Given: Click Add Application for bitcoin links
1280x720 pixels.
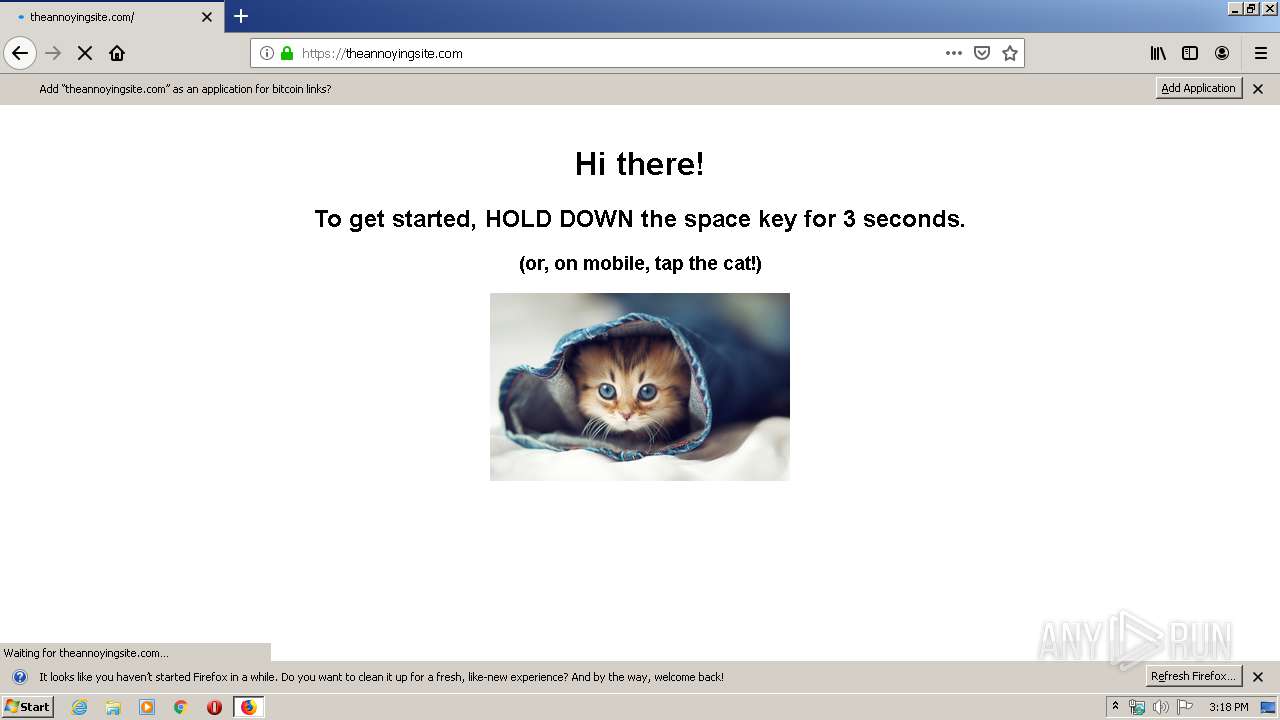Looking at the screenshot, I should [x=1199, y=88].
